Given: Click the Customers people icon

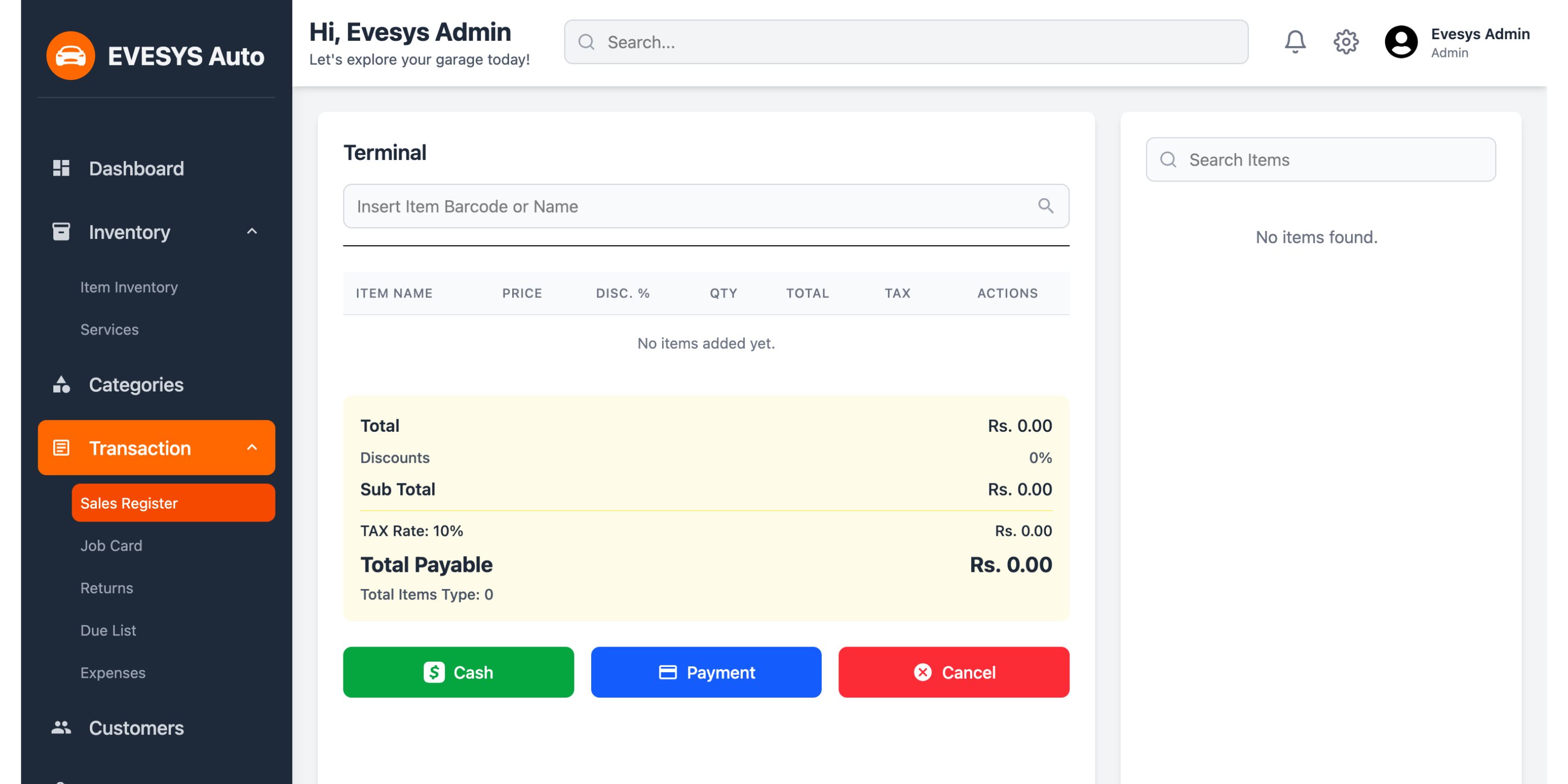Looking at the screenshot, I should click(61, 728).
